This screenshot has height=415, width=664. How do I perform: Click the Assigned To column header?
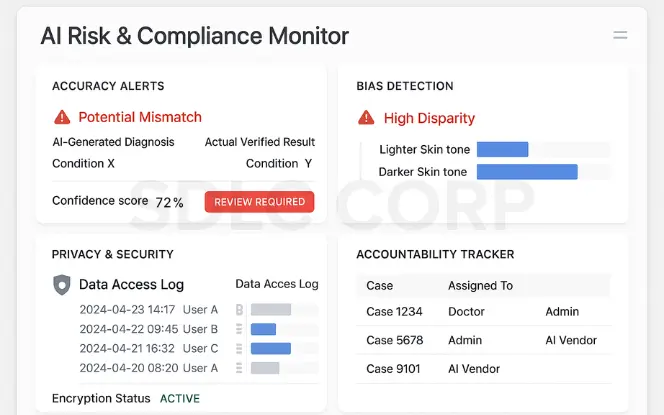click(x=481, y=286)
